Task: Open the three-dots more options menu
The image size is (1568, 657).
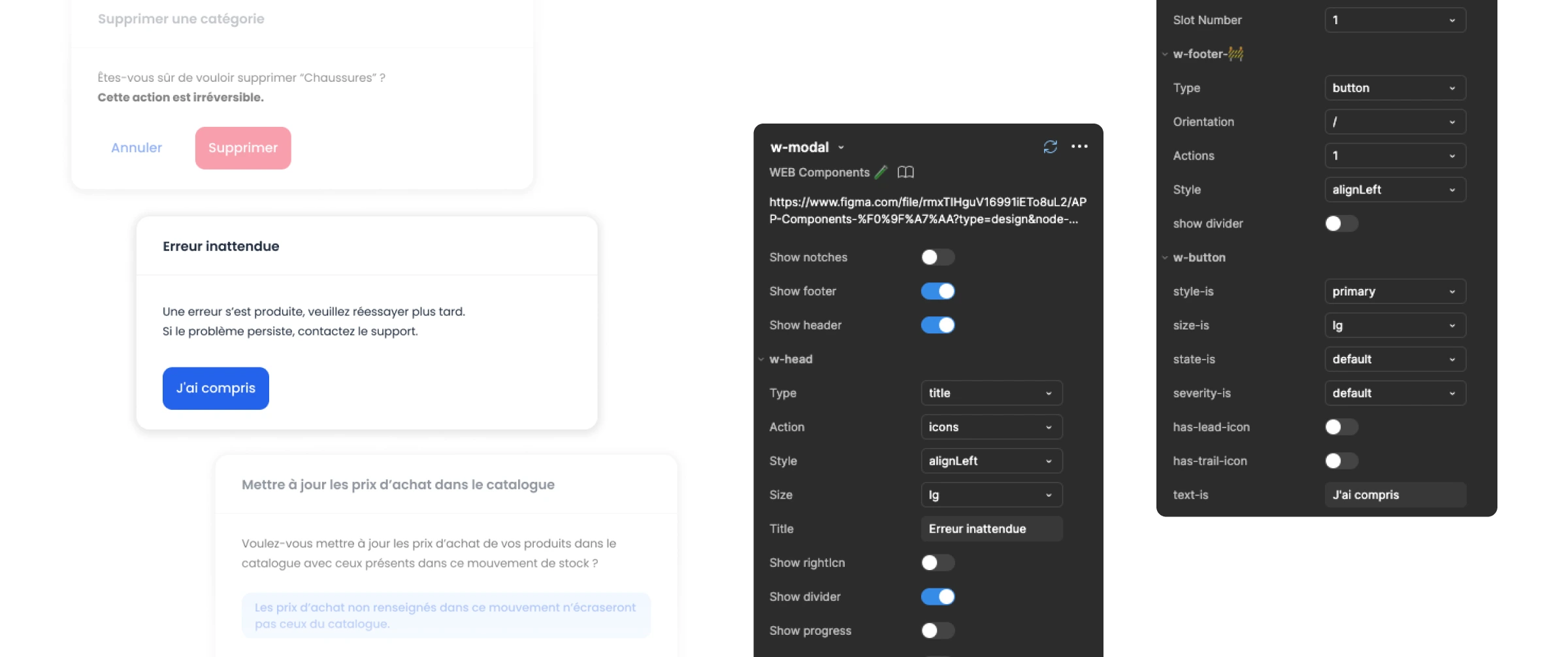Action: click(1079, 147)
